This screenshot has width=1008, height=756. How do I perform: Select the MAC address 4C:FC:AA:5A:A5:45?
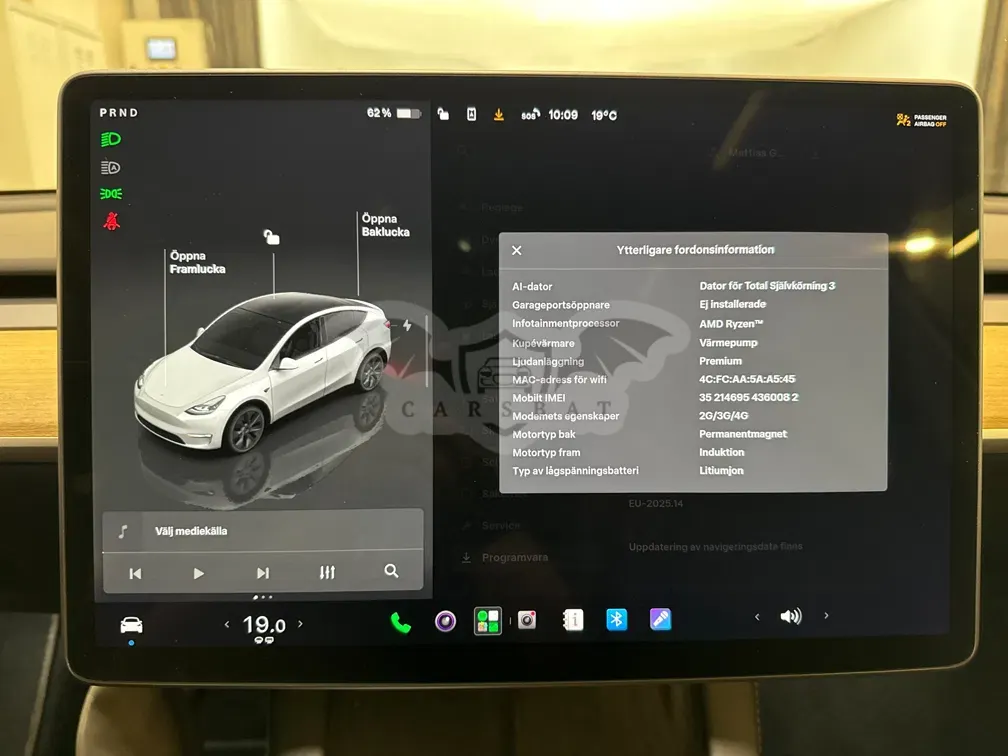click(747, 379)
